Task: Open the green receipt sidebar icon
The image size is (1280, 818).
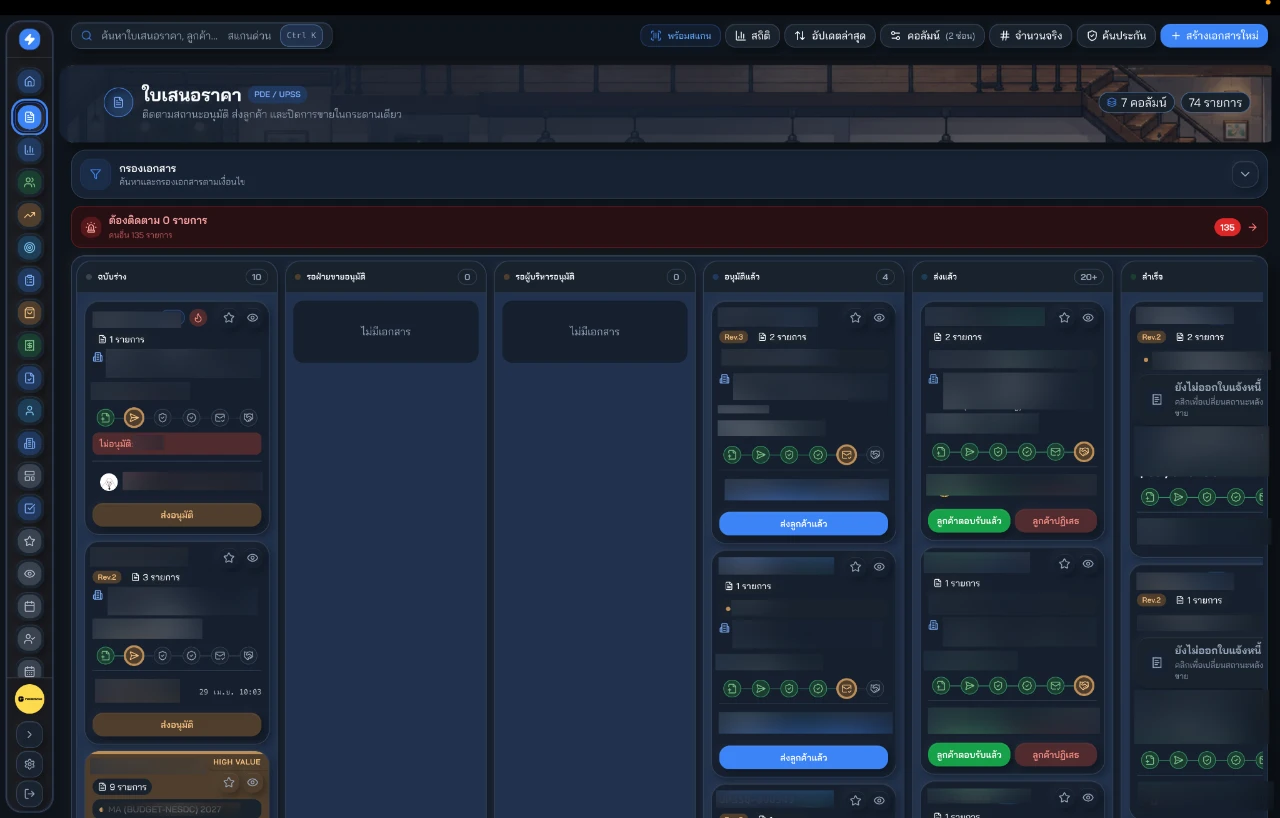Action: pyautogui.click(x=30, y=345)
